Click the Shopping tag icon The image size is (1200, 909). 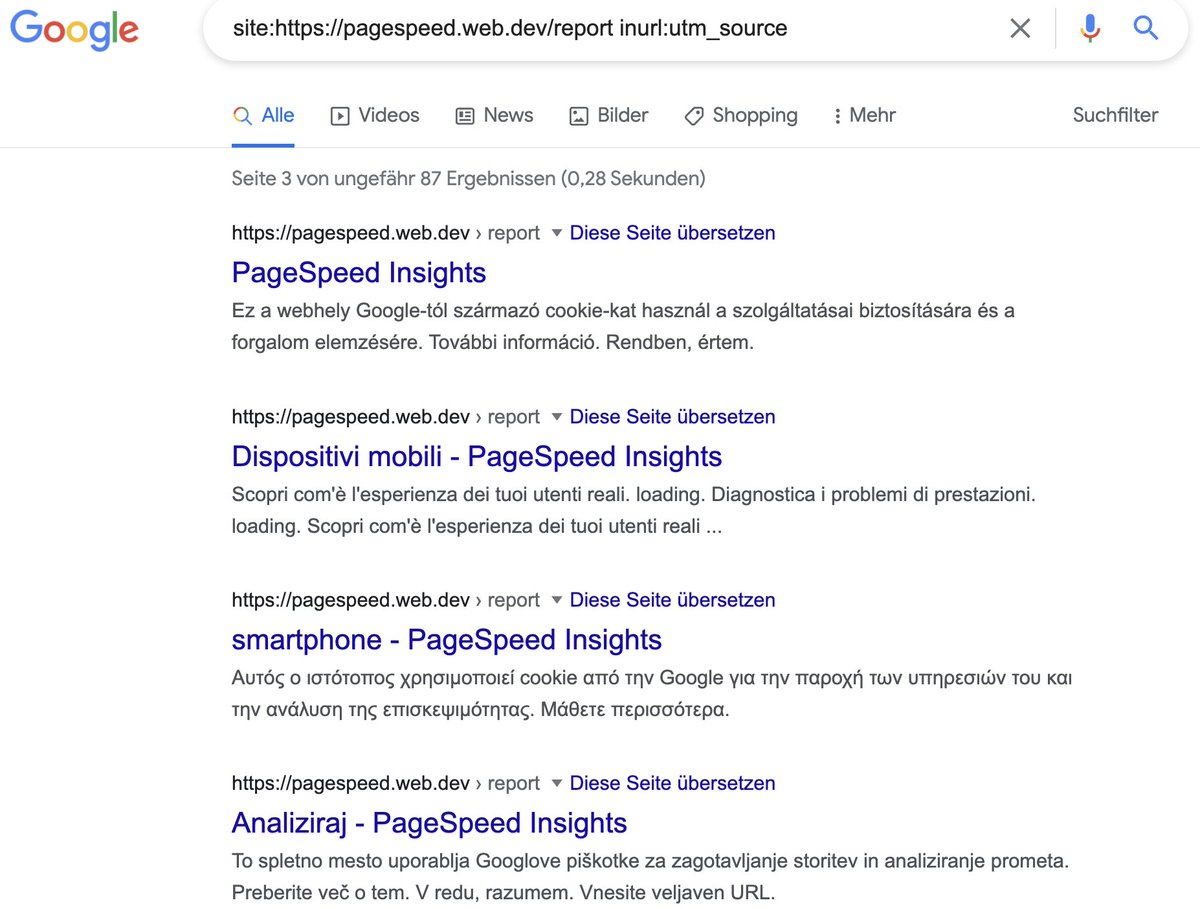point(694,116)
